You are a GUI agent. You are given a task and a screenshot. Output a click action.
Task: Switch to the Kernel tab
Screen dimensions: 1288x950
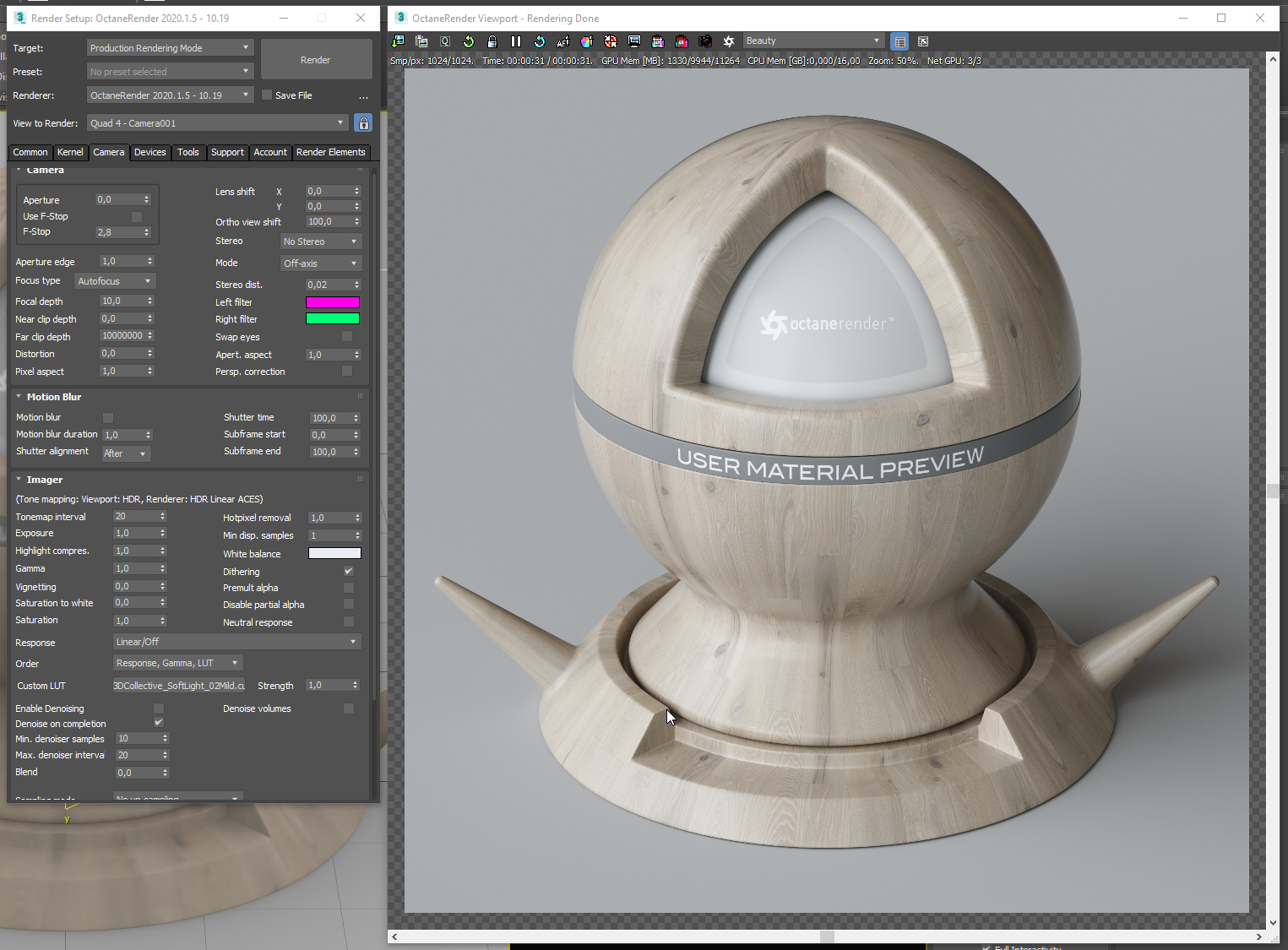(x=70, y=152)
